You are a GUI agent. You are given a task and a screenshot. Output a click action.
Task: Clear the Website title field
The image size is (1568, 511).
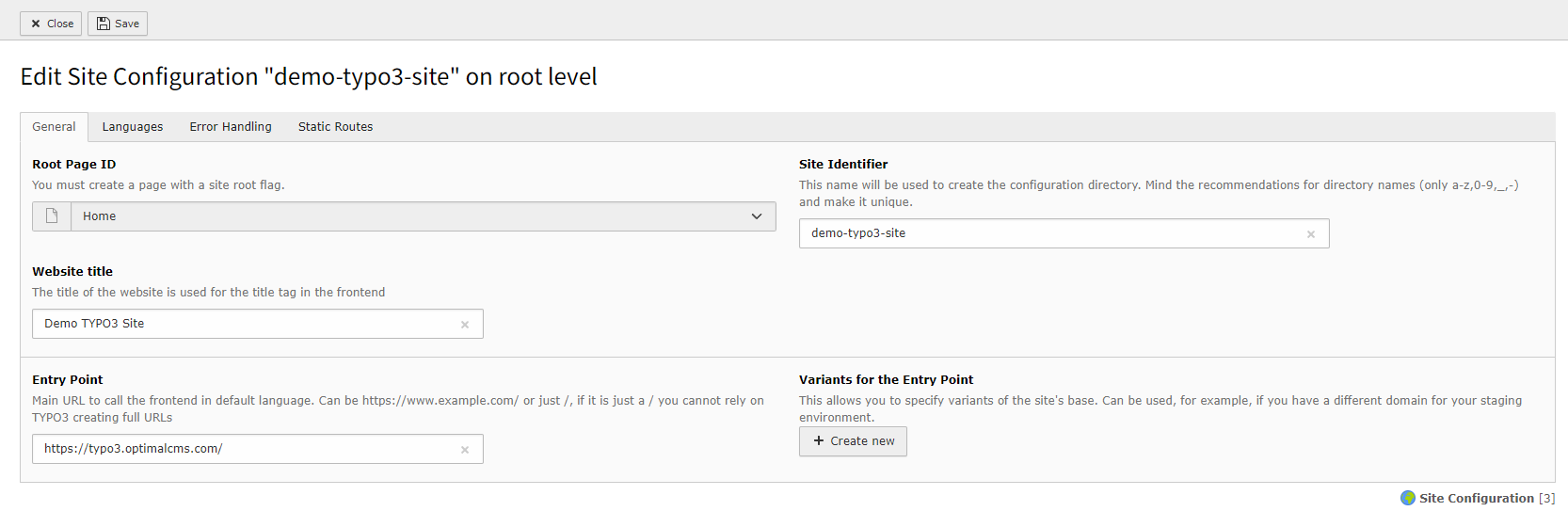coord(465,325)
